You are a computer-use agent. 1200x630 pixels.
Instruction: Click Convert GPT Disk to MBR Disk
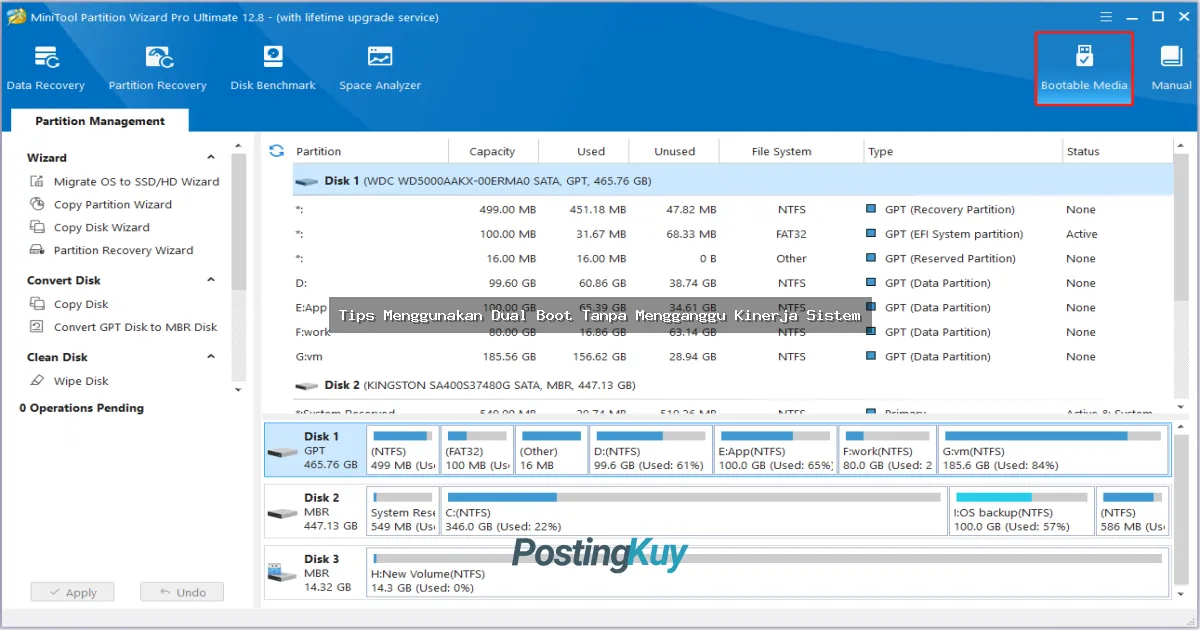click(123, 328)
